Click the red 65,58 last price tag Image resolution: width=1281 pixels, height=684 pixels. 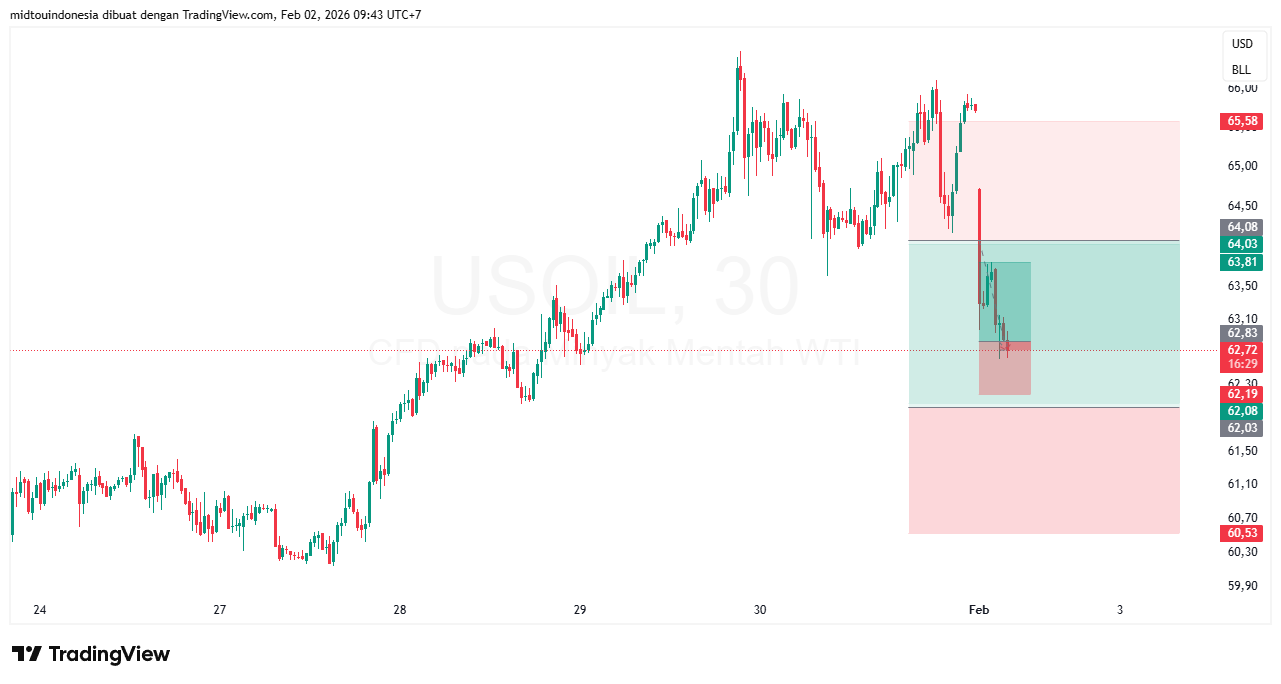click(1241, 120)
